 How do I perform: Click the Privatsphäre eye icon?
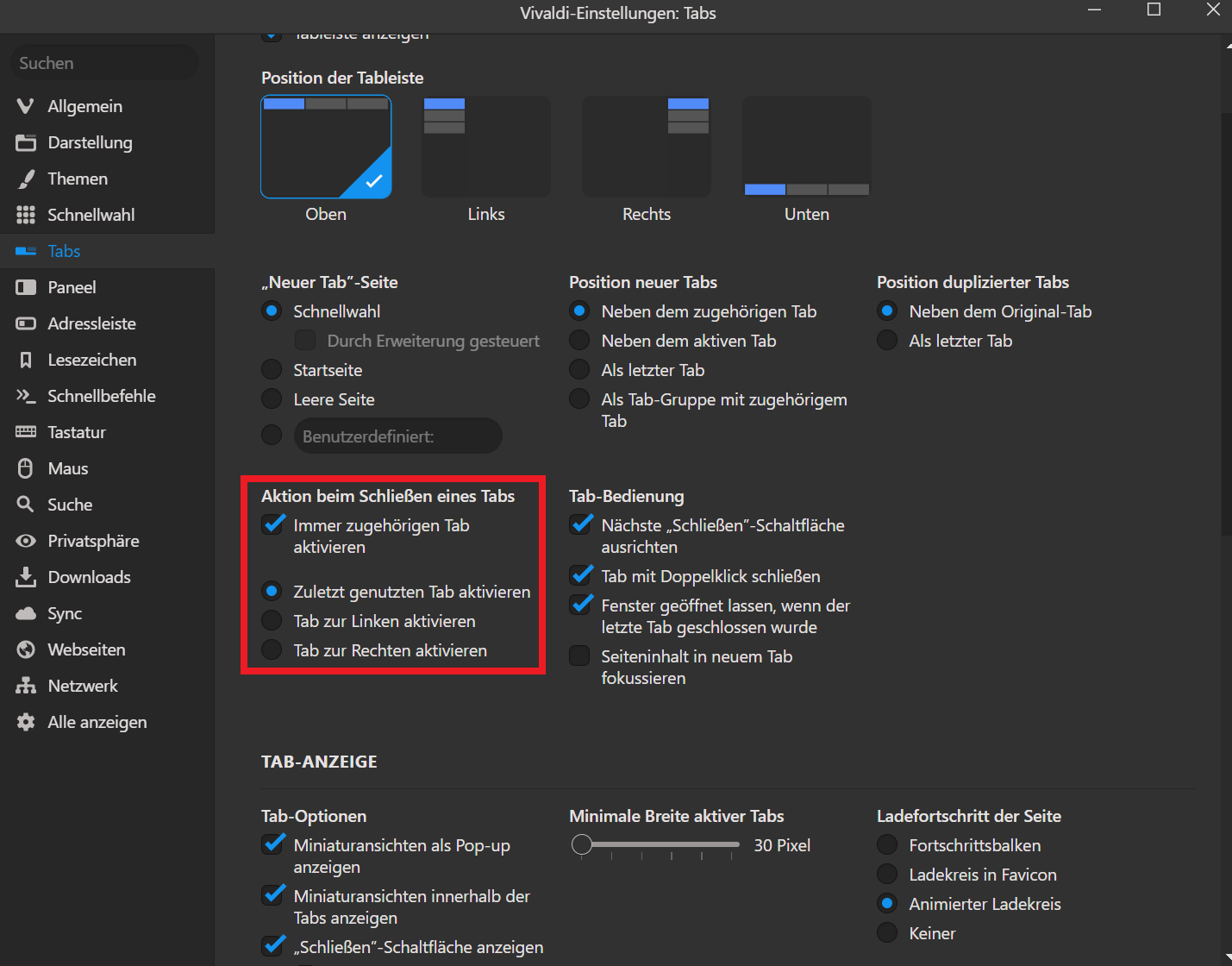coord(26,541)
